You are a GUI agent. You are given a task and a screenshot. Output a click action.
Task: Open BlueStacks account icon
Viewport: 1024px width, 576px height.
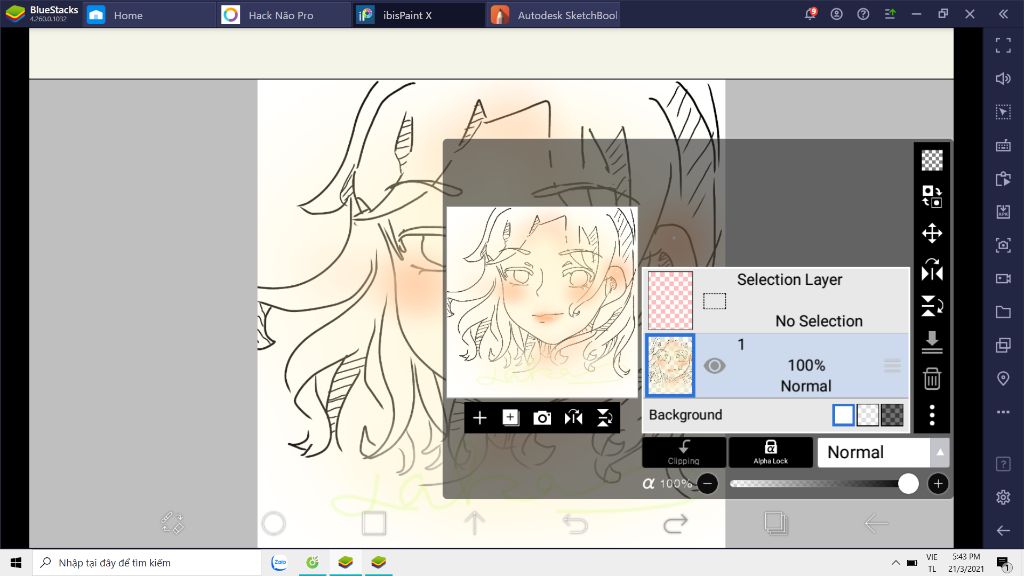click(x=837, y=14)
